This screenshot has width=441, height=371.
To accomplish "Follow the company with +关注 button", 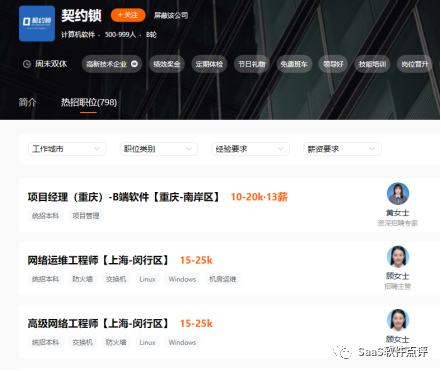I will tap(128, 15).
